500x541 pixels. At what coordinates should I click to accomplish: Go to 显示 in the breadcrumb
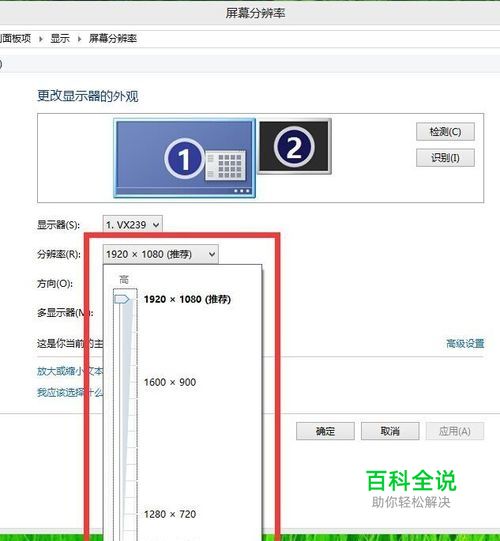coord(60,38)
